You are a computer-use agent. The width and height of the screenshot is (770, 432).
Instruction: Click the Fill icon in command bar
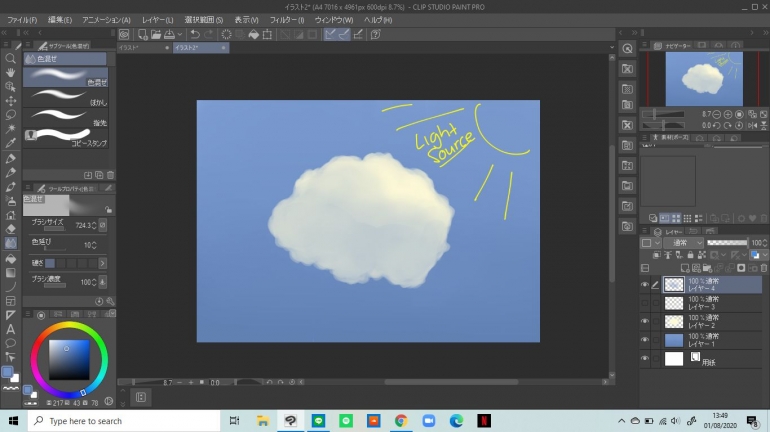253,34
